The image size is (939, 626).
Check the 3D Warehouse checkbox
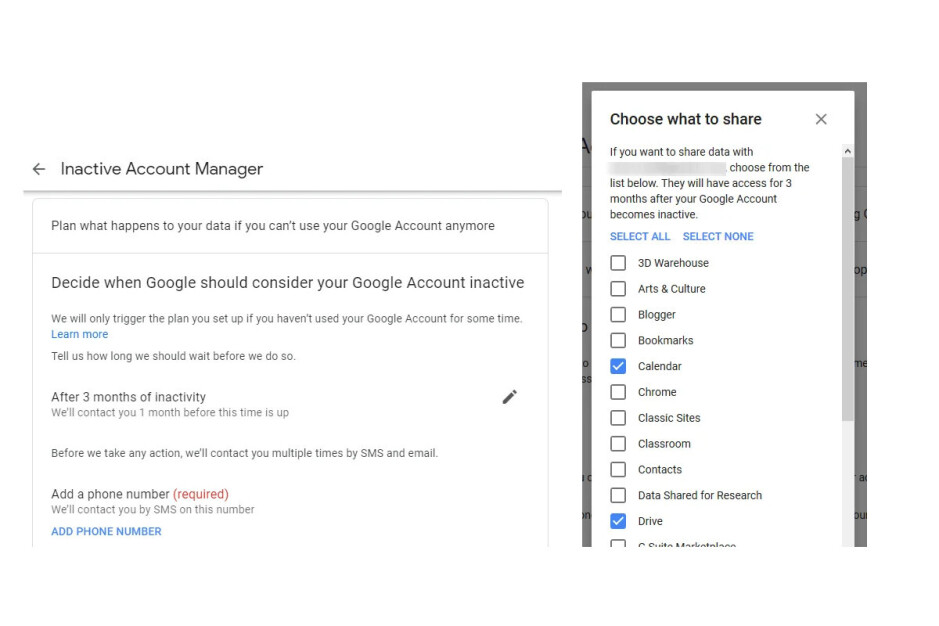pyautogui.click(x=618, y=262)
